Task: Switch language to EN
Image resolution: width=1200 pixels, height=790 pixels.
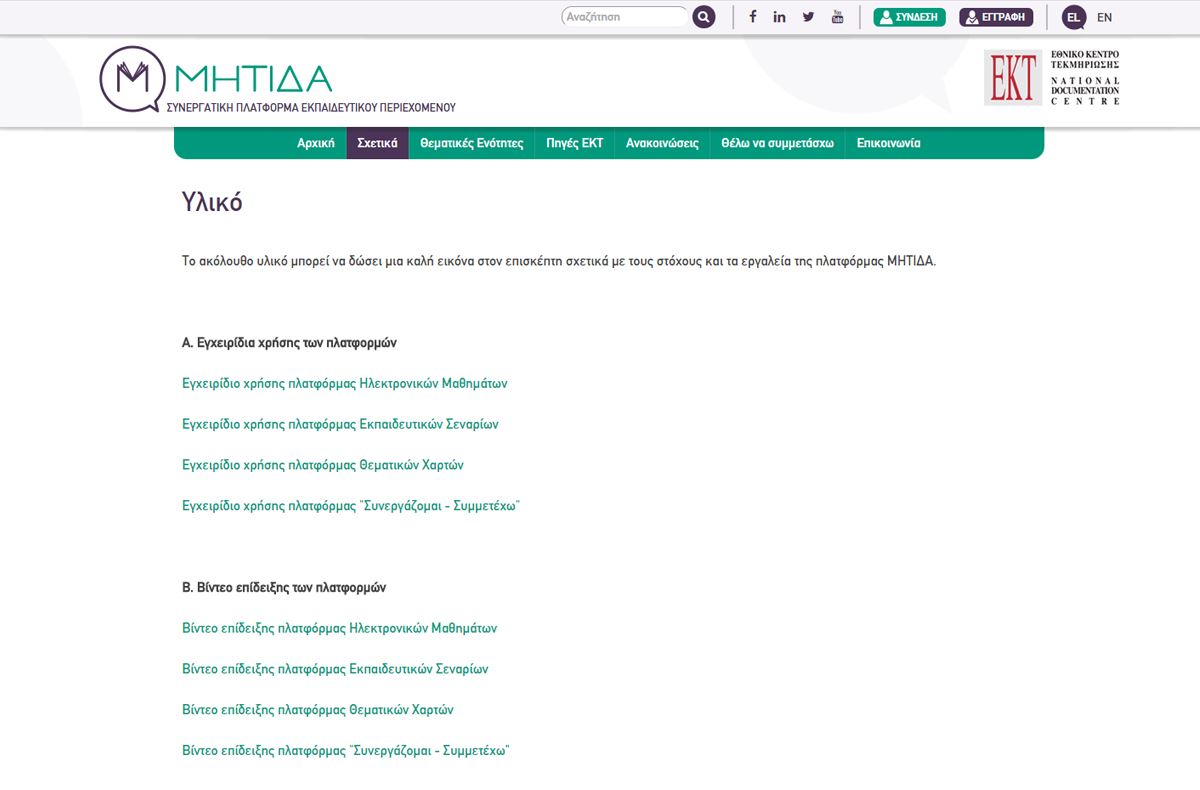Action: click(1104, 17)
